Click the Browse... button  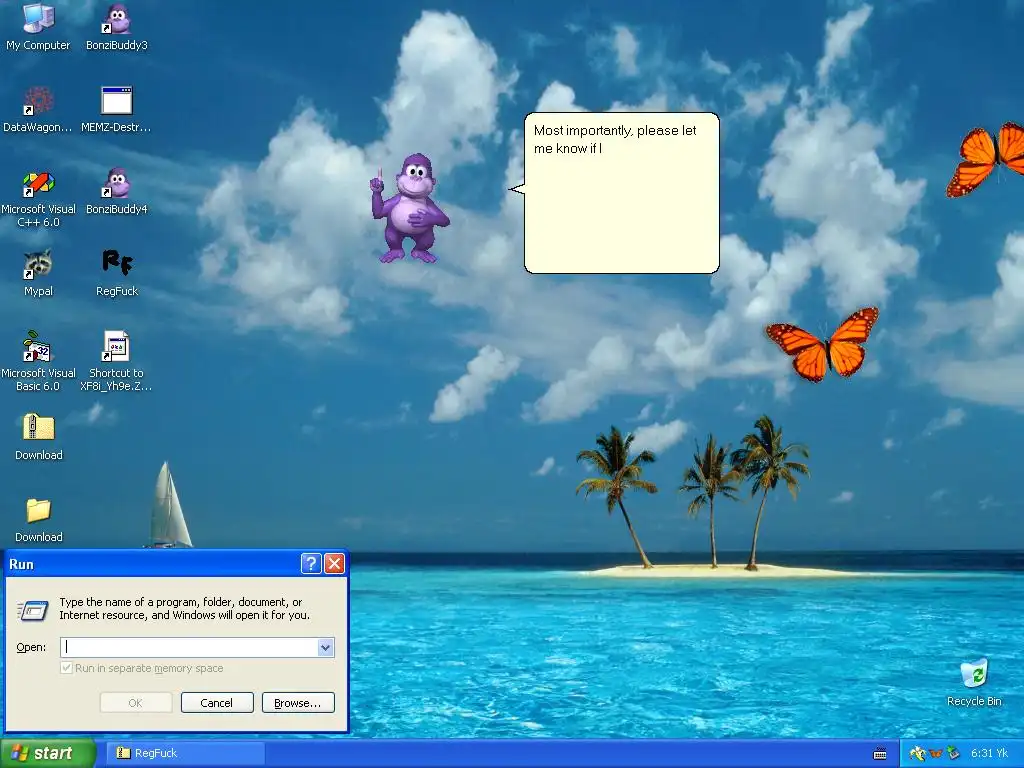(x=298, y=703)
